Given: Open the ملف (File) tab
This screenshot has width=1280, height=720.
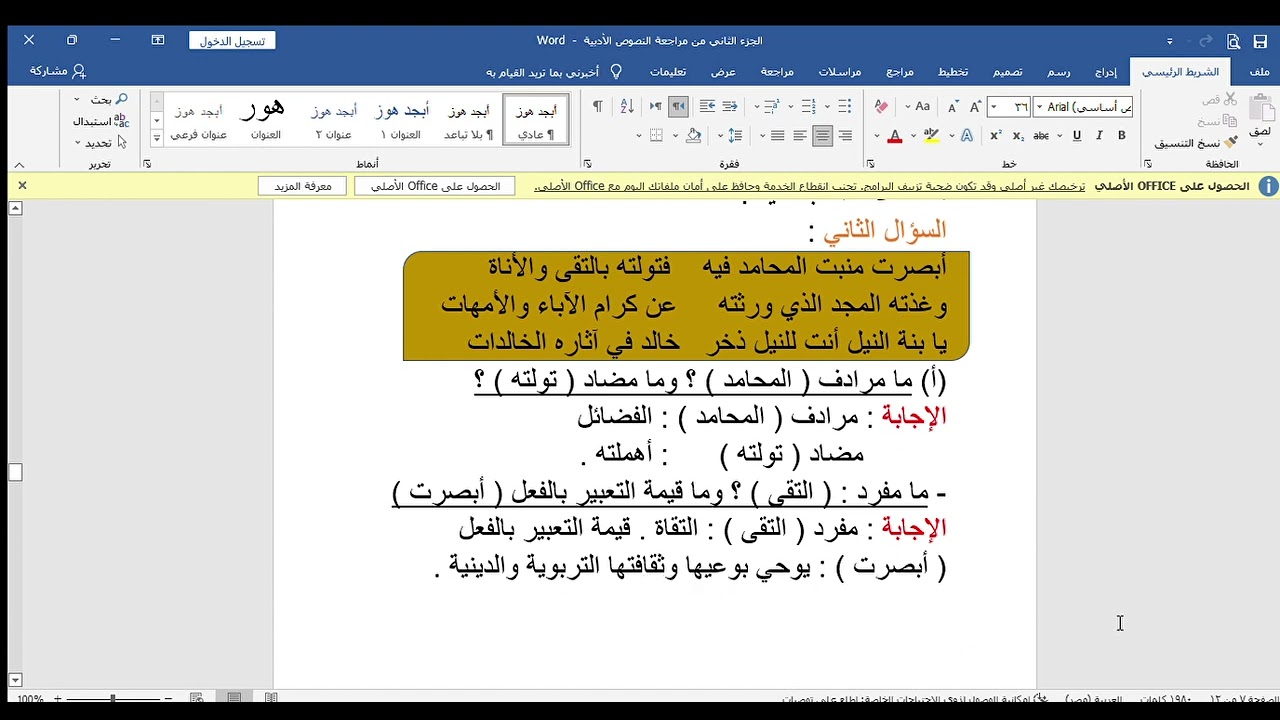Looking at the screenshot, I should pyautogui.click(x=1259, y=72).
